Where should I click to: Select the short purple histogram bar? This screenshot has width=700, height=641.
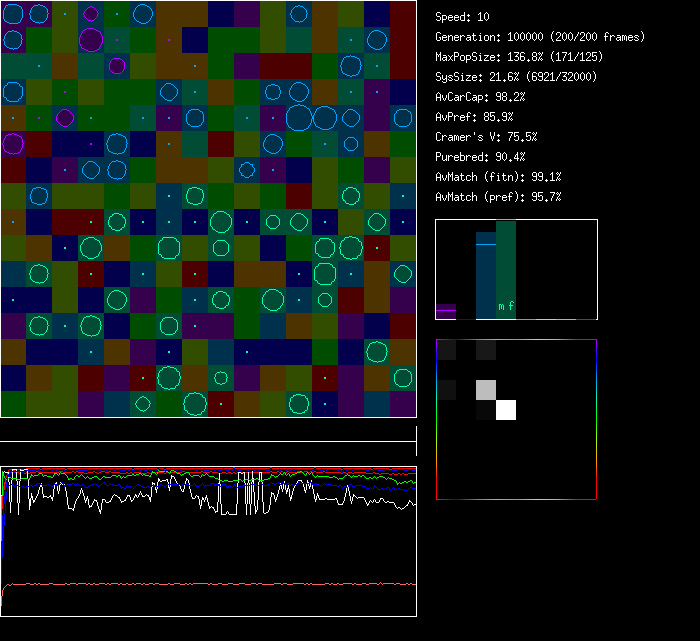tap(446, 311)
